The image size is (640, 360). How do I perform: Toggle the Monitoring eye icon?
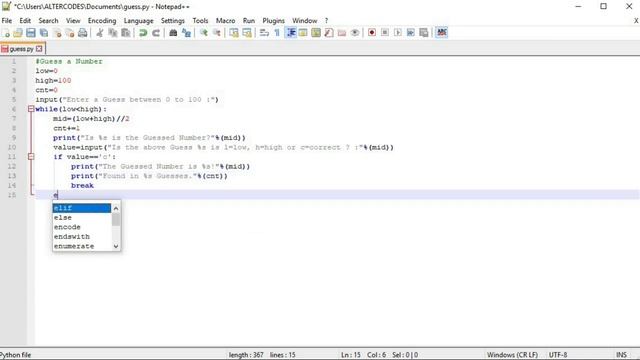pos(355,33)
